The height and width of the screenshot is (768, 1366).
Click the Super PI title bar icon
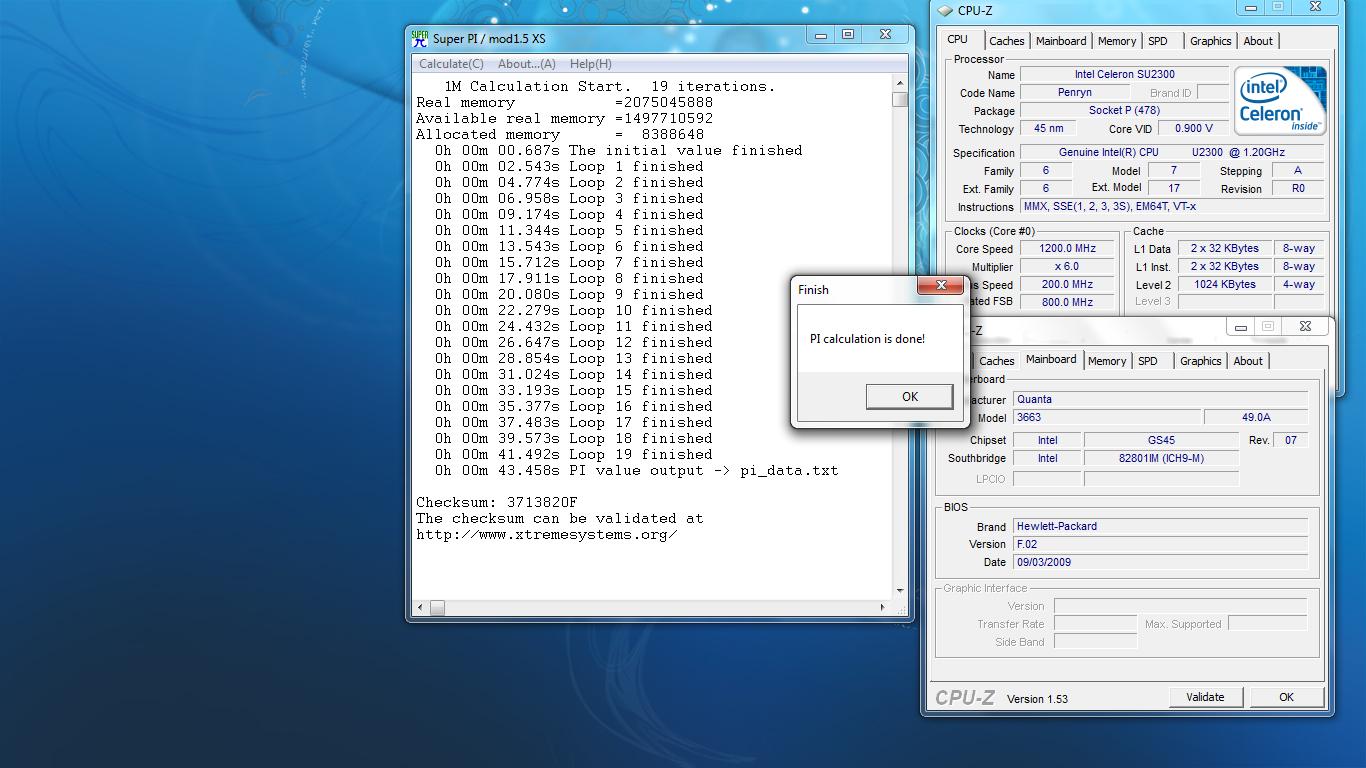[x=420, y=39]
